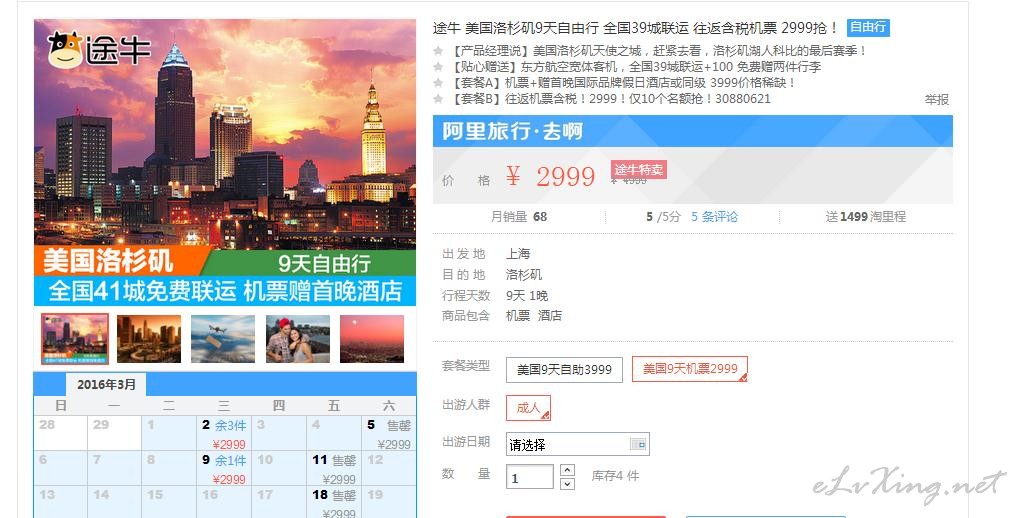
Task: Toggle the 成人 traveler type option
Action: [x=528, y=408]
